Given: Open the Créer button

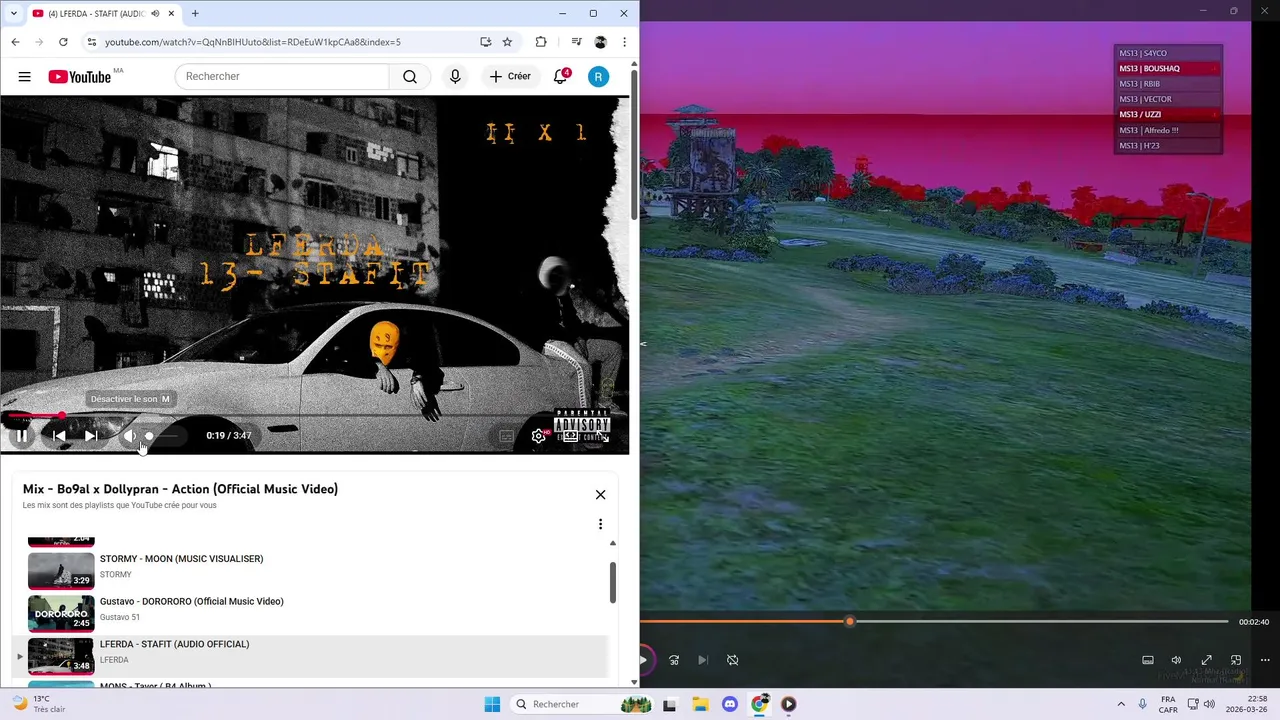Looking at the screenshot, I should click(511, 77).
